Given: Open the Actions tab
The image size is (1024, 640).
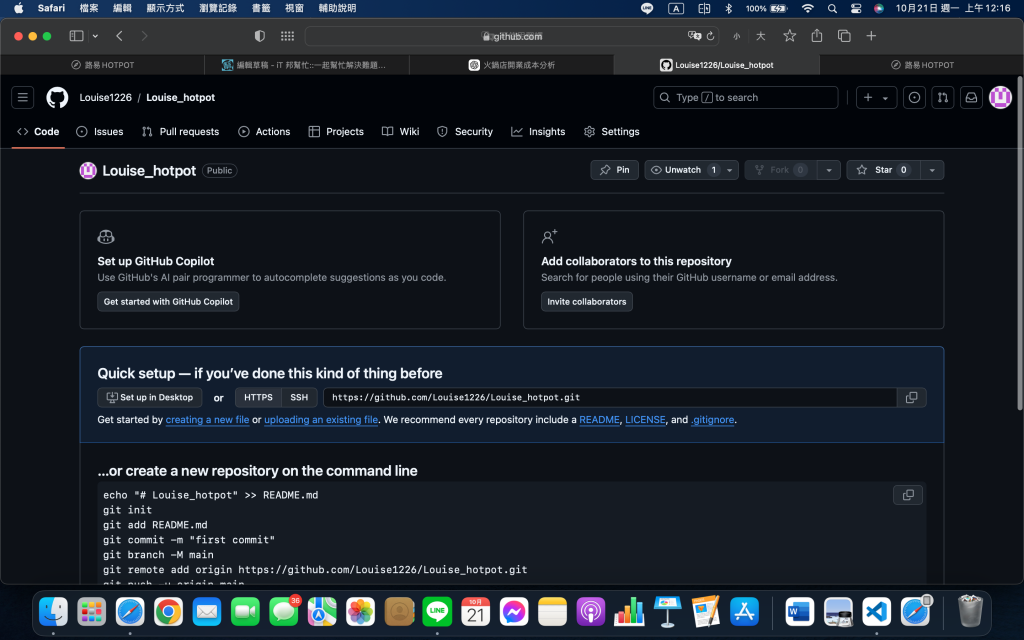Looking at the screenshot, I should [x=264, y=131].
